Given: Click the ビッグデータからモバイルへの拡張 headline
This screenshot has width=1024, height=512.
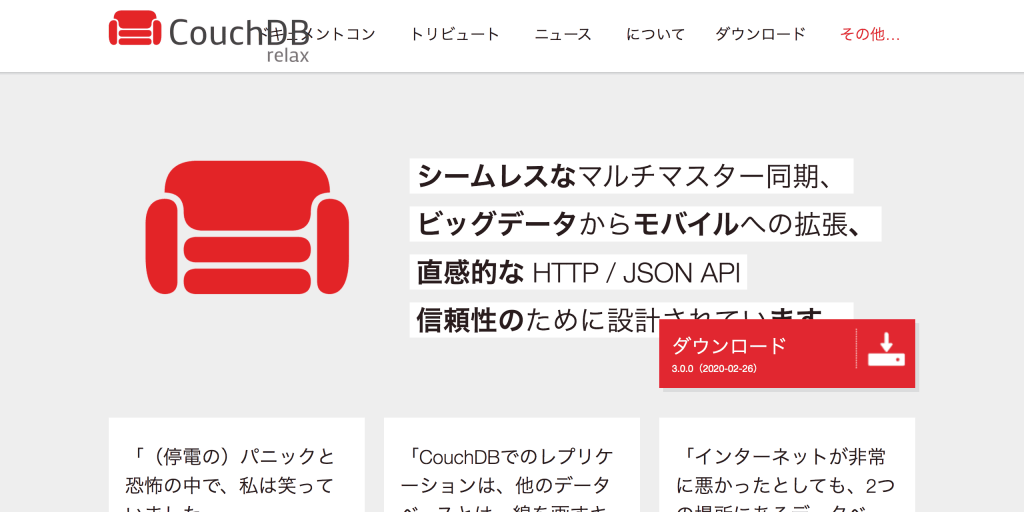Looking at the screenshot, I should tap(644, 224).
